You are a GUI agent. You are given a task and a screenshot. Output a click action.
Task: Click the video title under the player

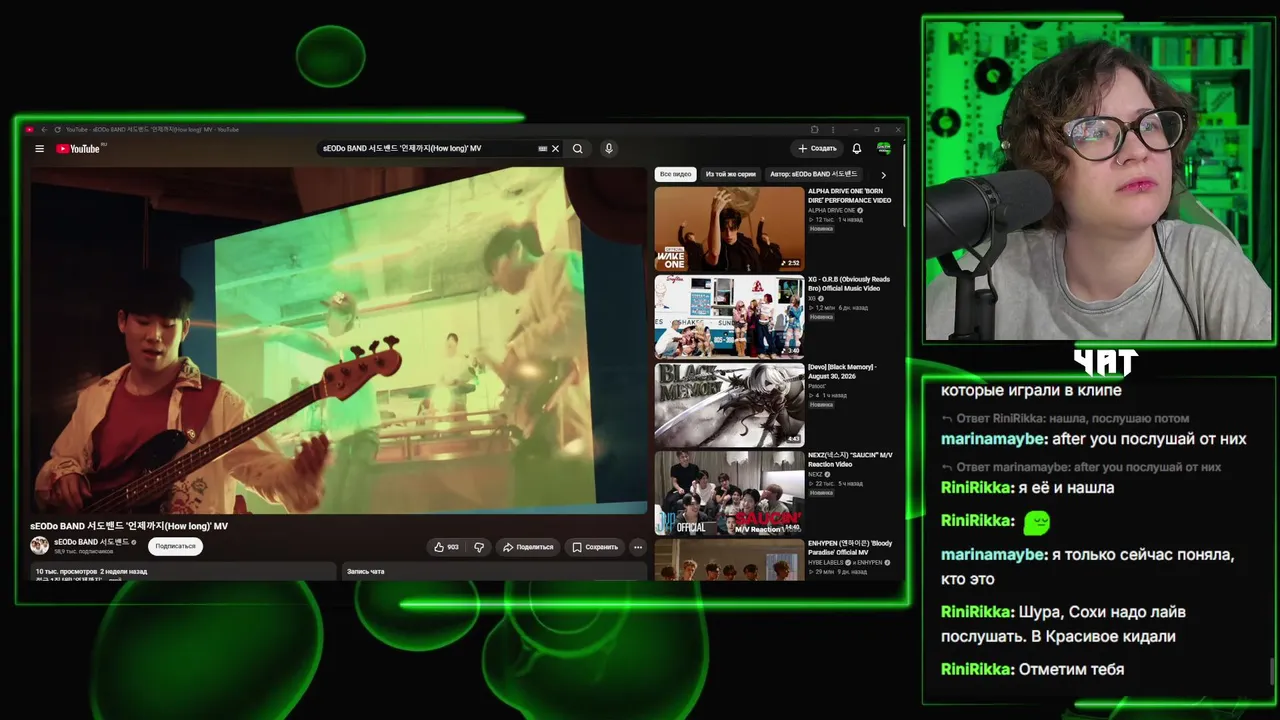click(x=129, y=526)
